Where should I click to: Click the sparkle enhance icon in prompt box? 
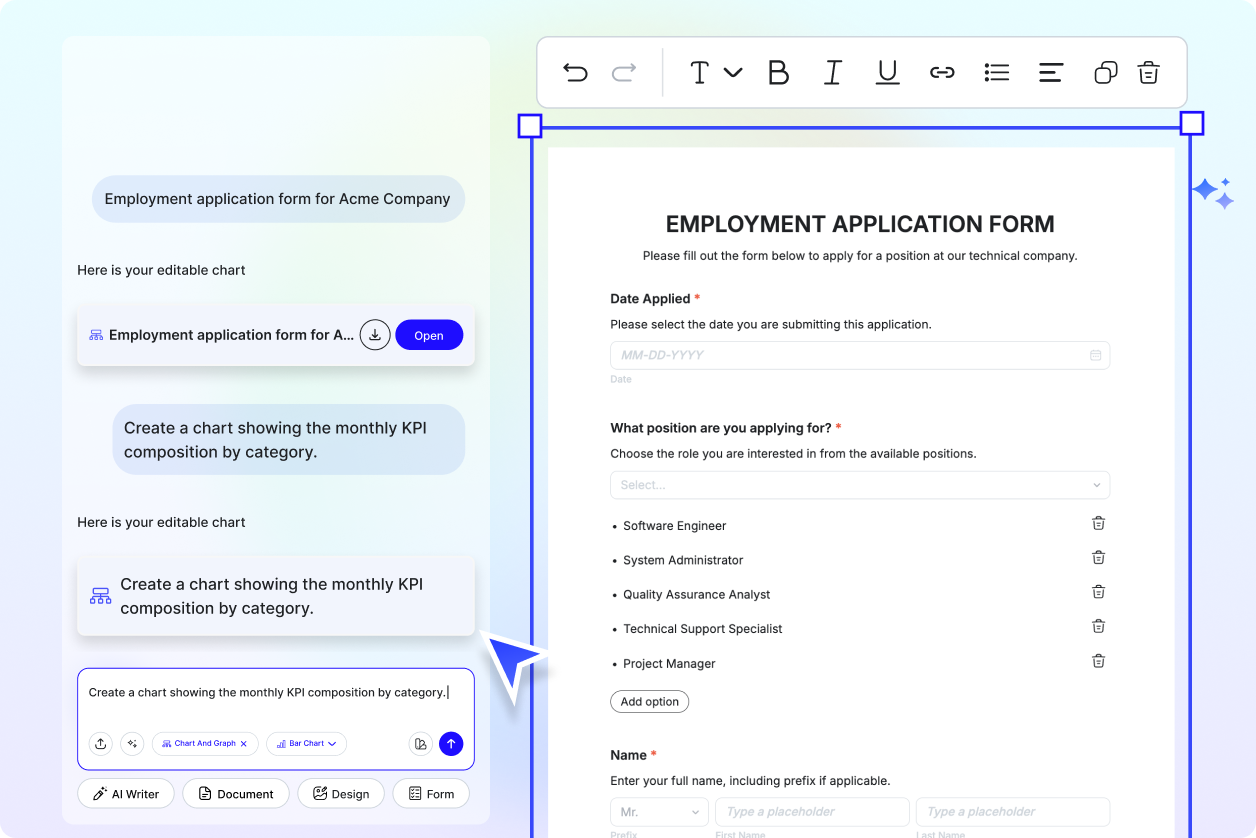[132, 744]
